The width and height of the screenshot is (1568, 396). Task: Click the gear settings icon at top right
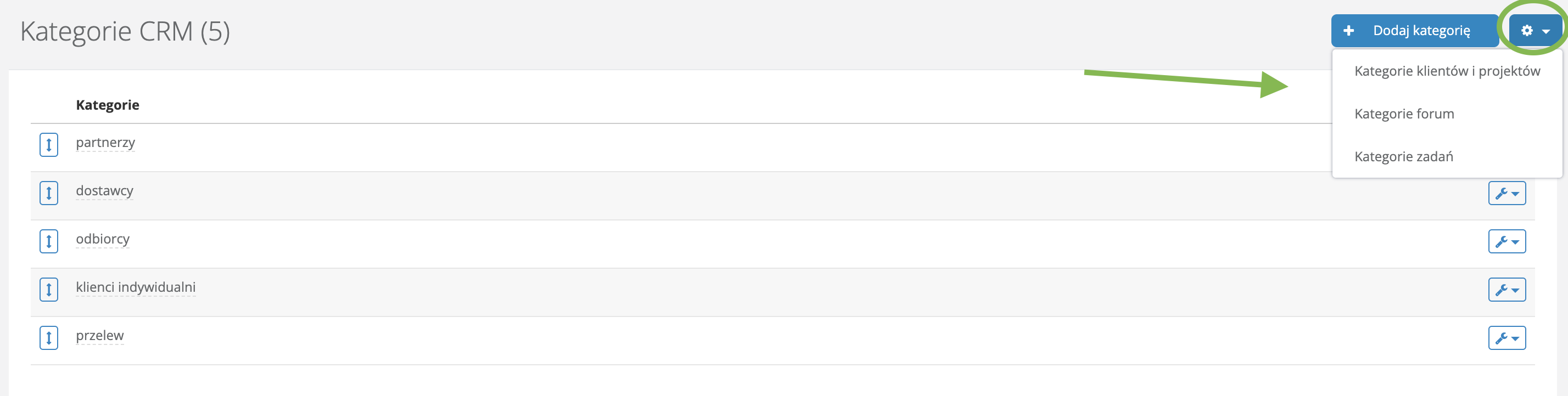point(1528,30)
